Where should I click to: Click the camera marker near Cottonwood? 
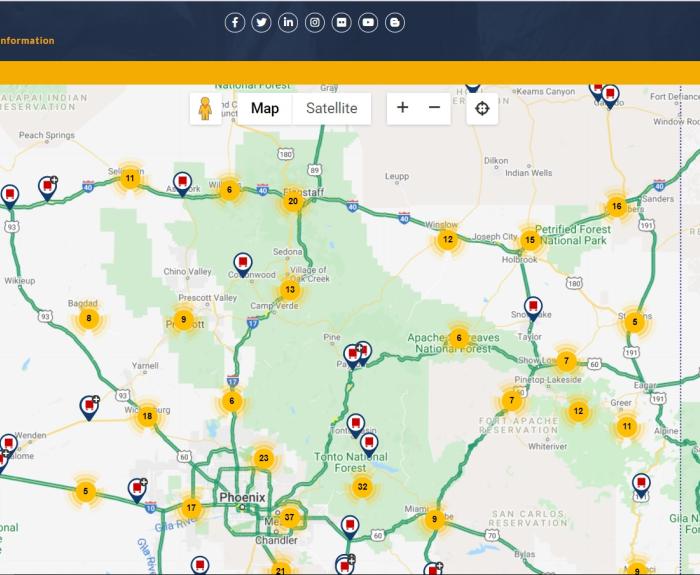point(242,264)
